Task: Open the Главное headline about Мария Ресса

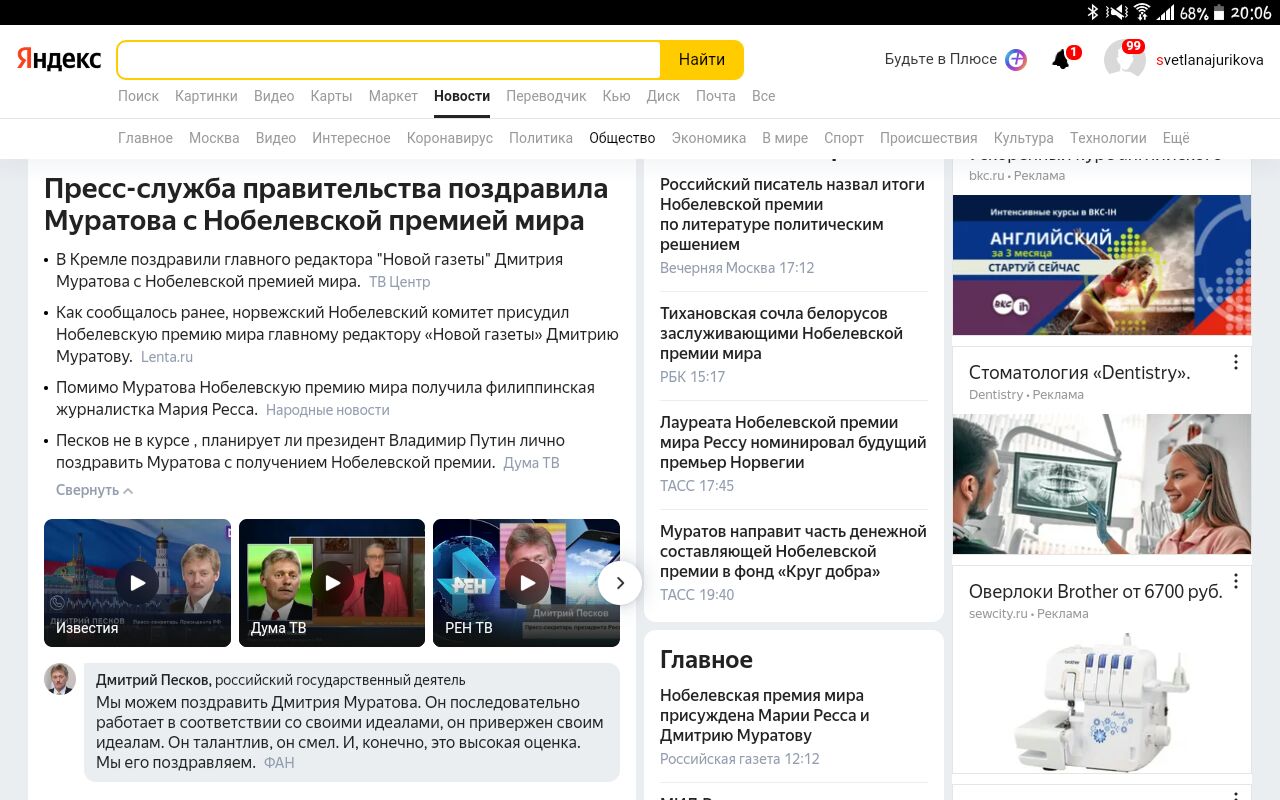Action: pos(765,716)
